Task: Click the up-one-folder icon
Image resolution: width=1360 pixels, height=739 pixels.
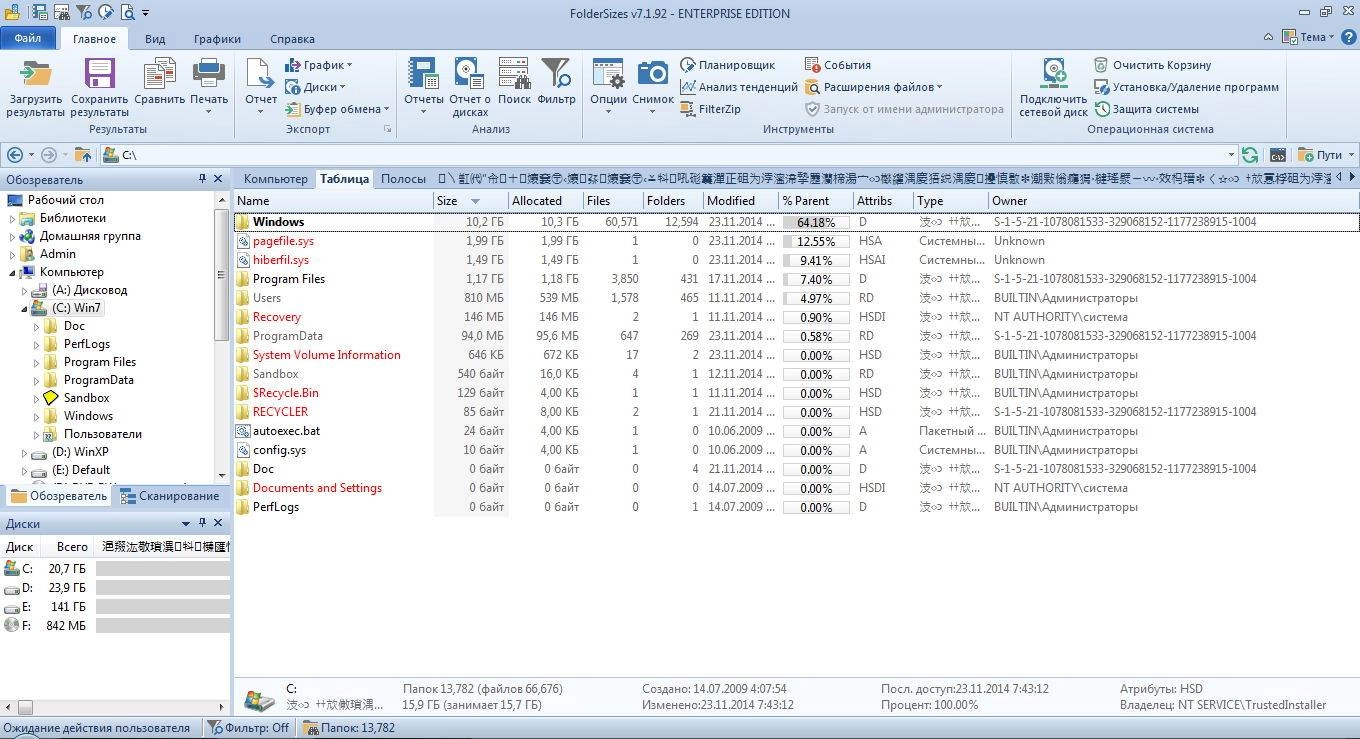Action: click(x=83, y=155)
